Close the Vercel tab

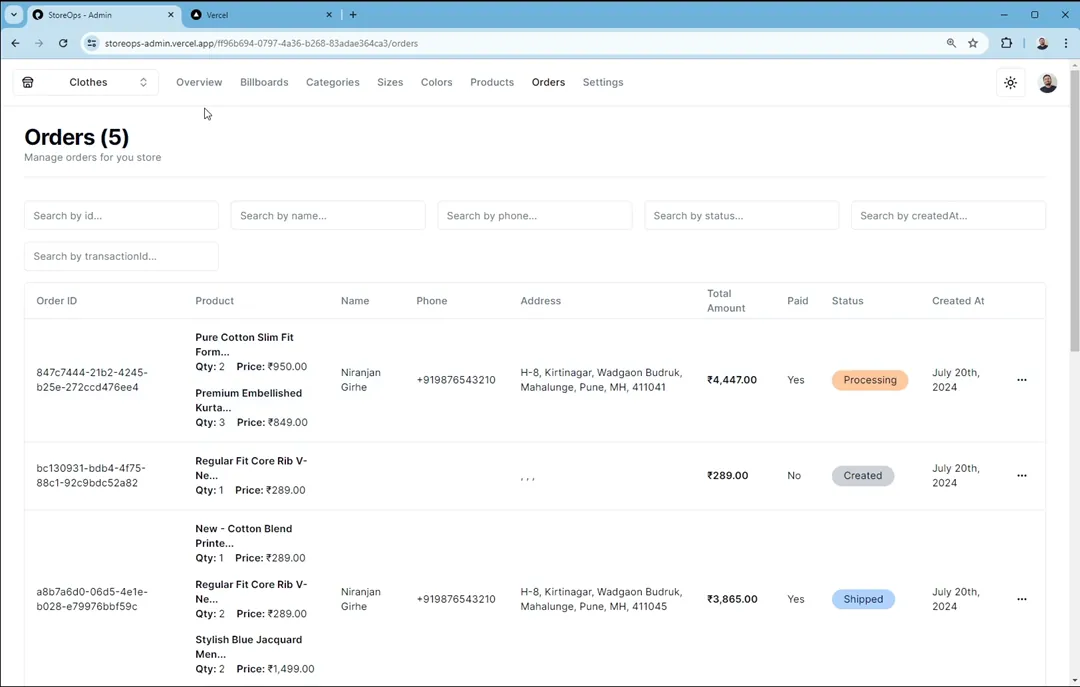tap(329, 14)
